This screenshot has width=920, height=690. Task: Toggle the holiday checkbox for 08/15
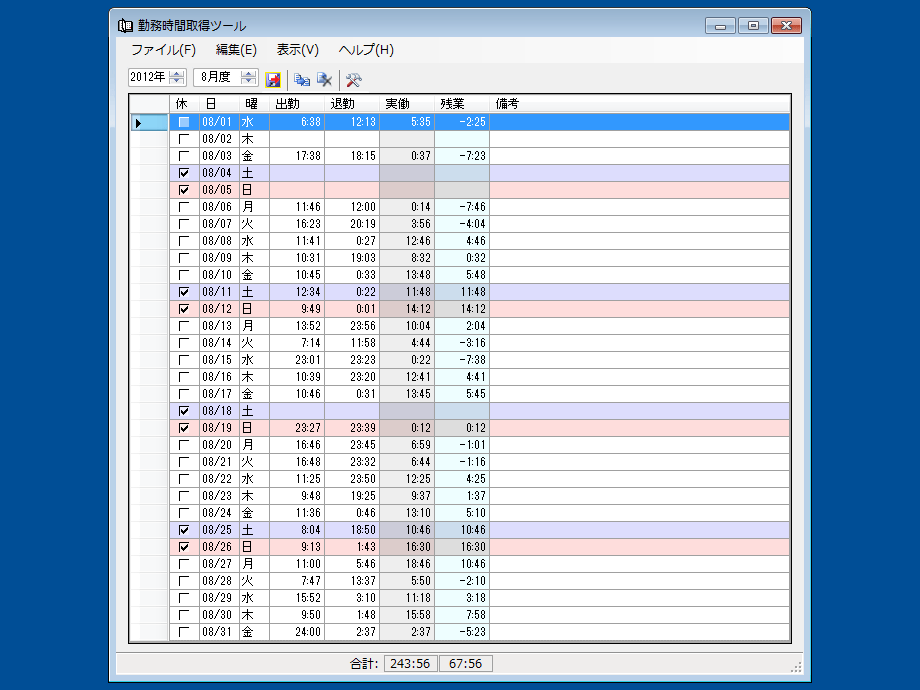[183, 360]
